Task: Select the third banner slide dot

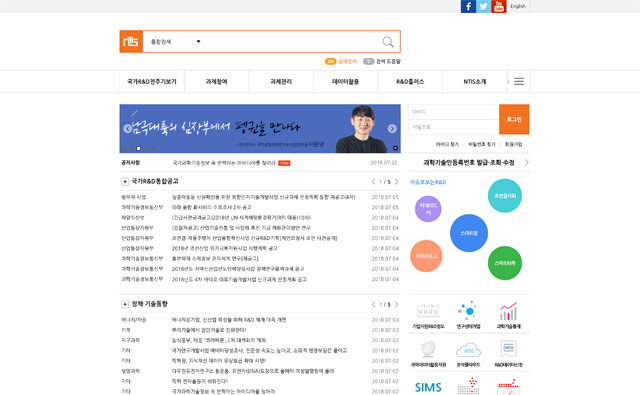Action: pos(138,149)
